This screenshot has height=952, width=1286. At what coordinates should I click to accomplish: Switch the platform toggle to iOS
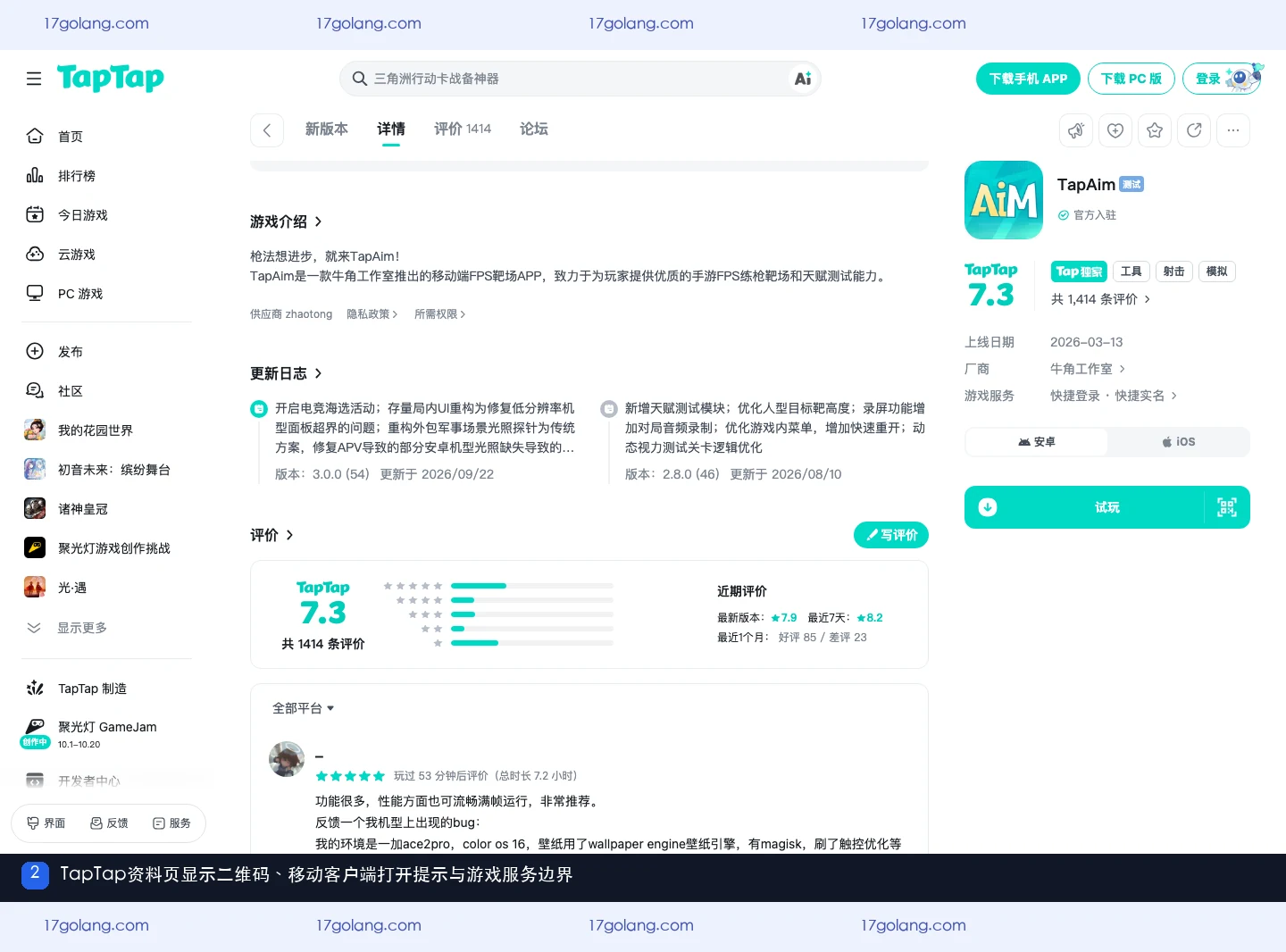click(1178, 442)
